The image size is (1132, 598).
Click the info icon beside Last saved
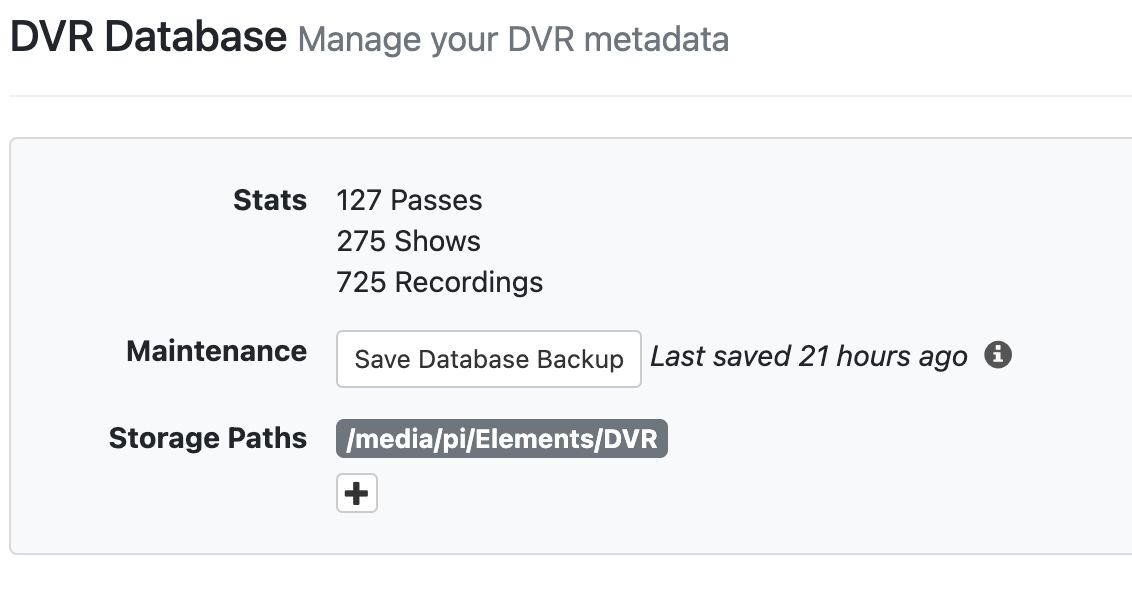coord(997,356)
